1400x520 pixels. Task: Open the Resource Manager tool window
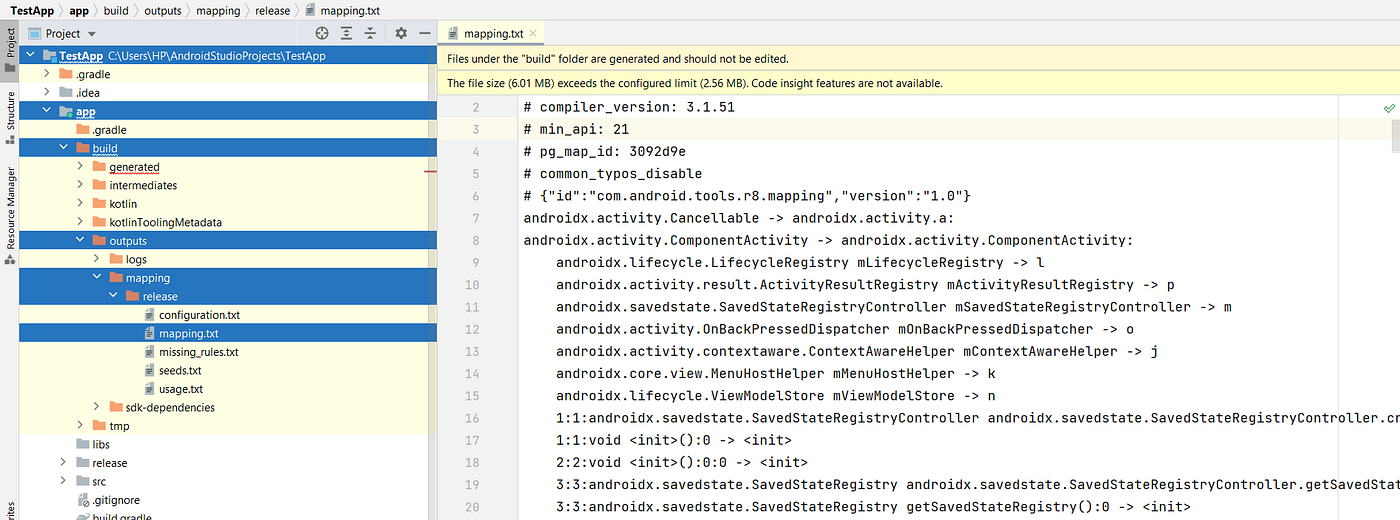click(10, 215)
